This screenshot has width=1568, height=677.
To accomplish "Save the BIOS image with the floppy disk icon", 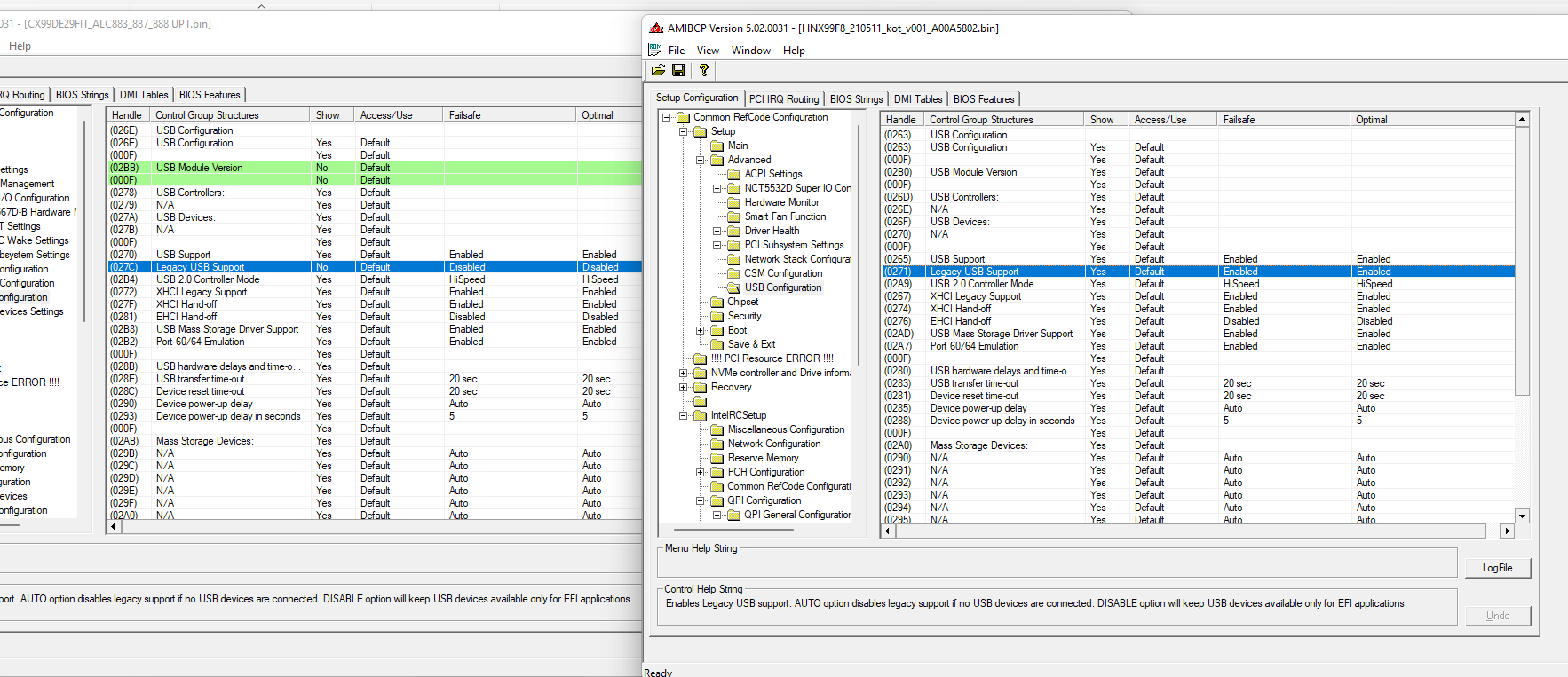I will pos(678,70).
